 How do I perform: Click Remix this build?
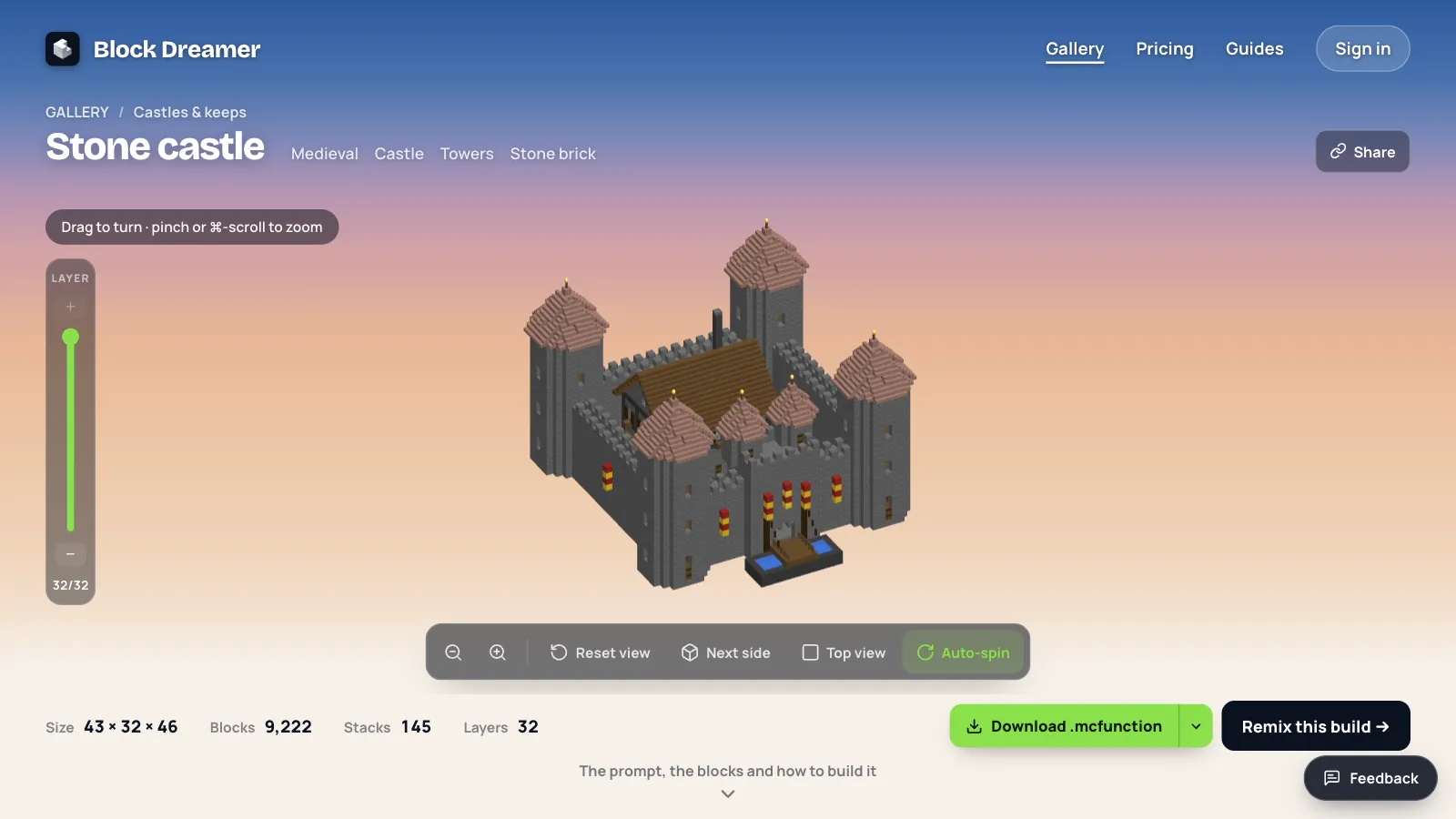pos(1316,726)
